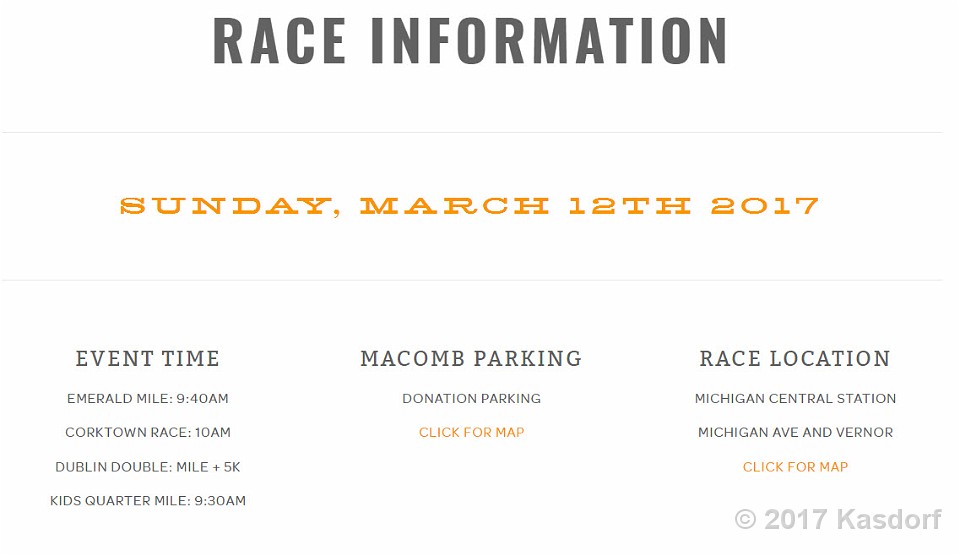Click the Donation Parking text
The image size is (960, 556).
(x=471, y=399)
